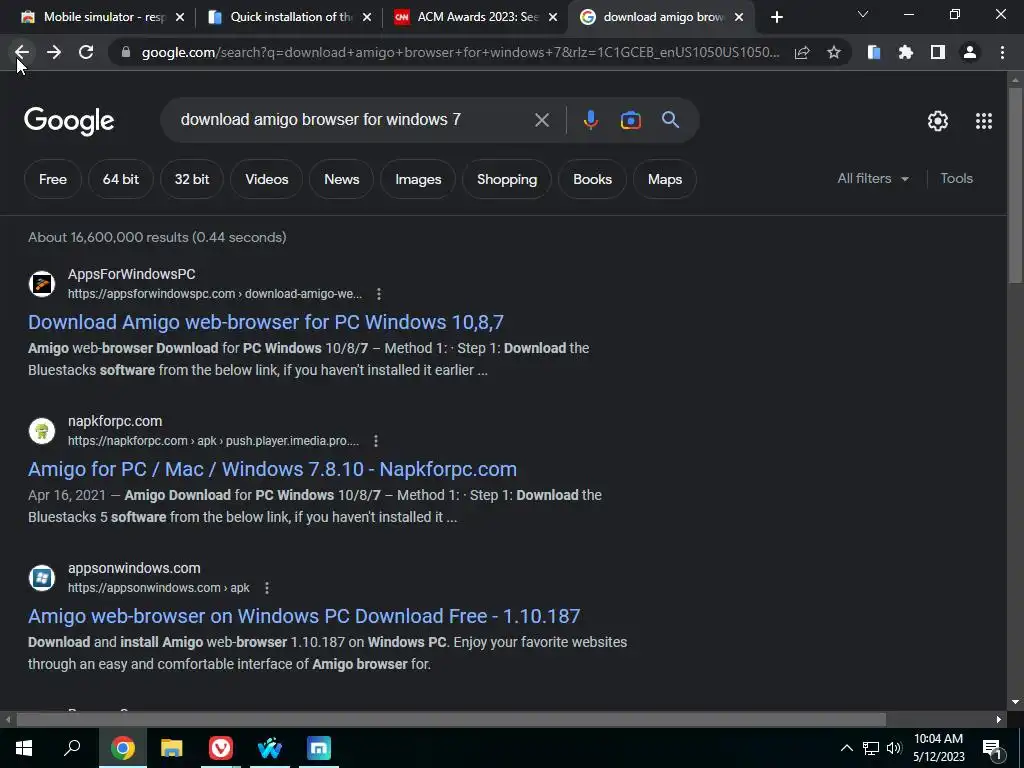
Task: Click the appsonwindows.com favicon
Action: 42,578
